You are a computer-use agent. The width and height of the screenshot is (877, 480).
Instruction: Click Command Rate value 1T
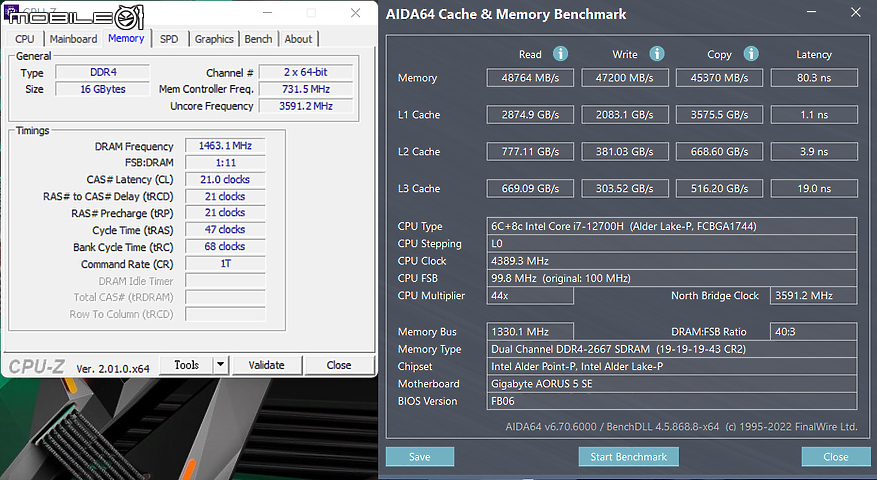pos(225,263)
